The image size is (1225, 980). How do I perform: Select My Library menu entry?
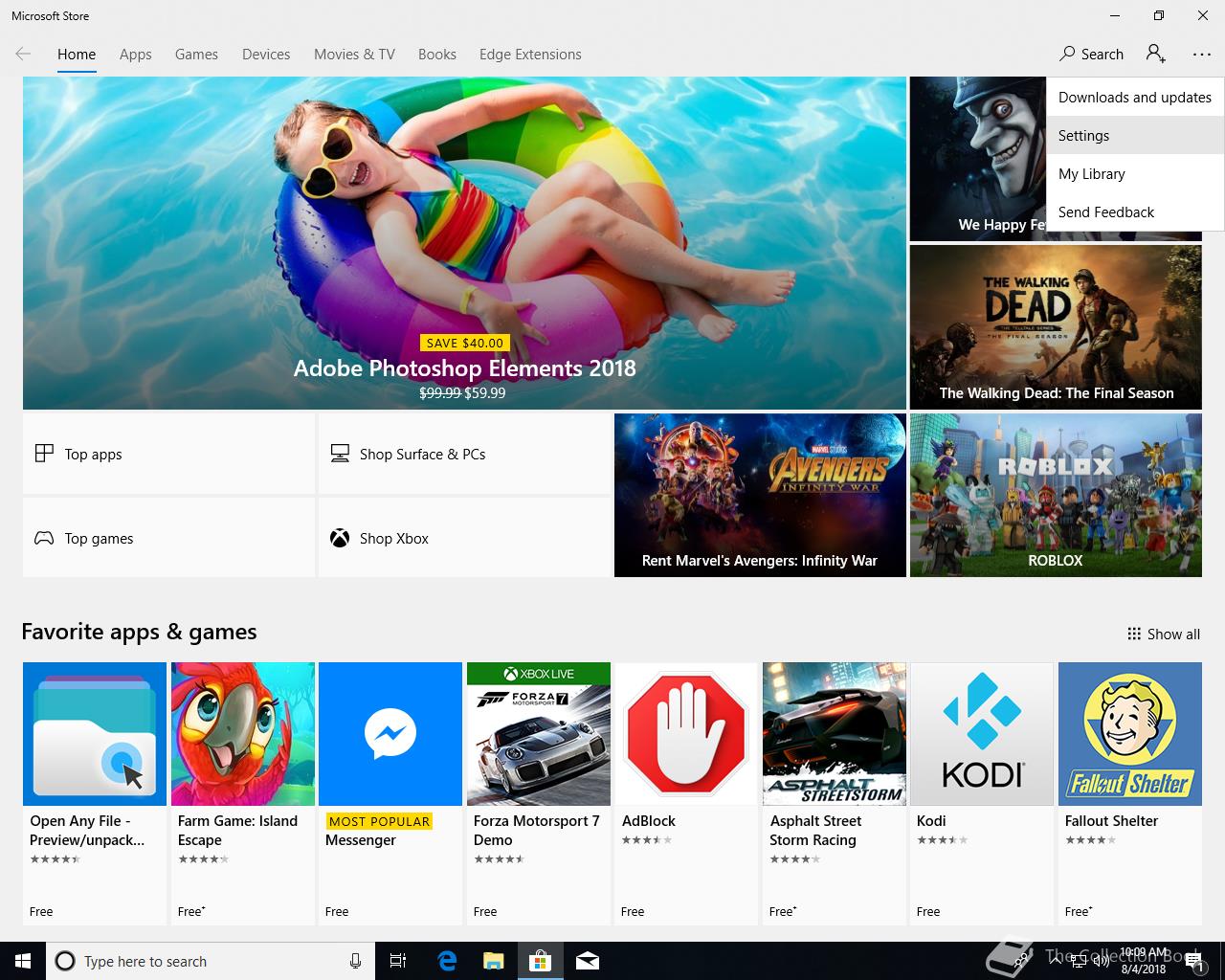tap(1135, 174)
